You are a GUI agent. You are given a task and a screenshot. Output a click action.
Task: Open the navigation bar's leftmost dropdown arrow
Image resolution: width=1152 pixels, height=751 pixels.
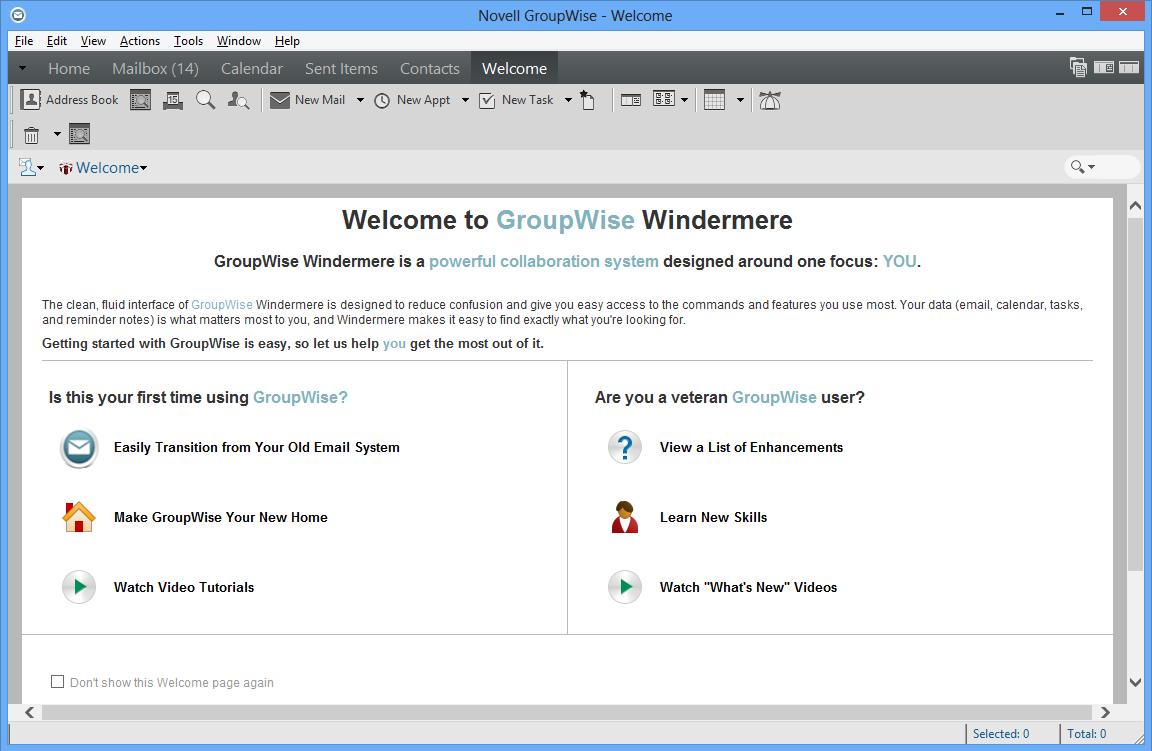tap(22, 68)
